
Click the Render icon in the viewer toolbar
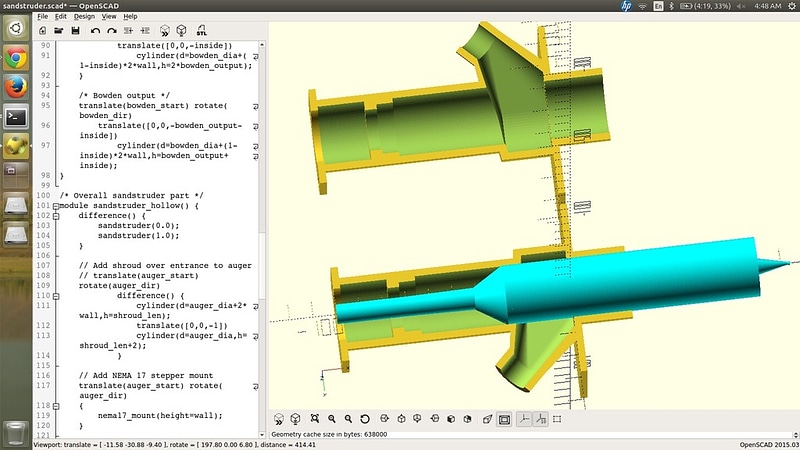point(295,419)
